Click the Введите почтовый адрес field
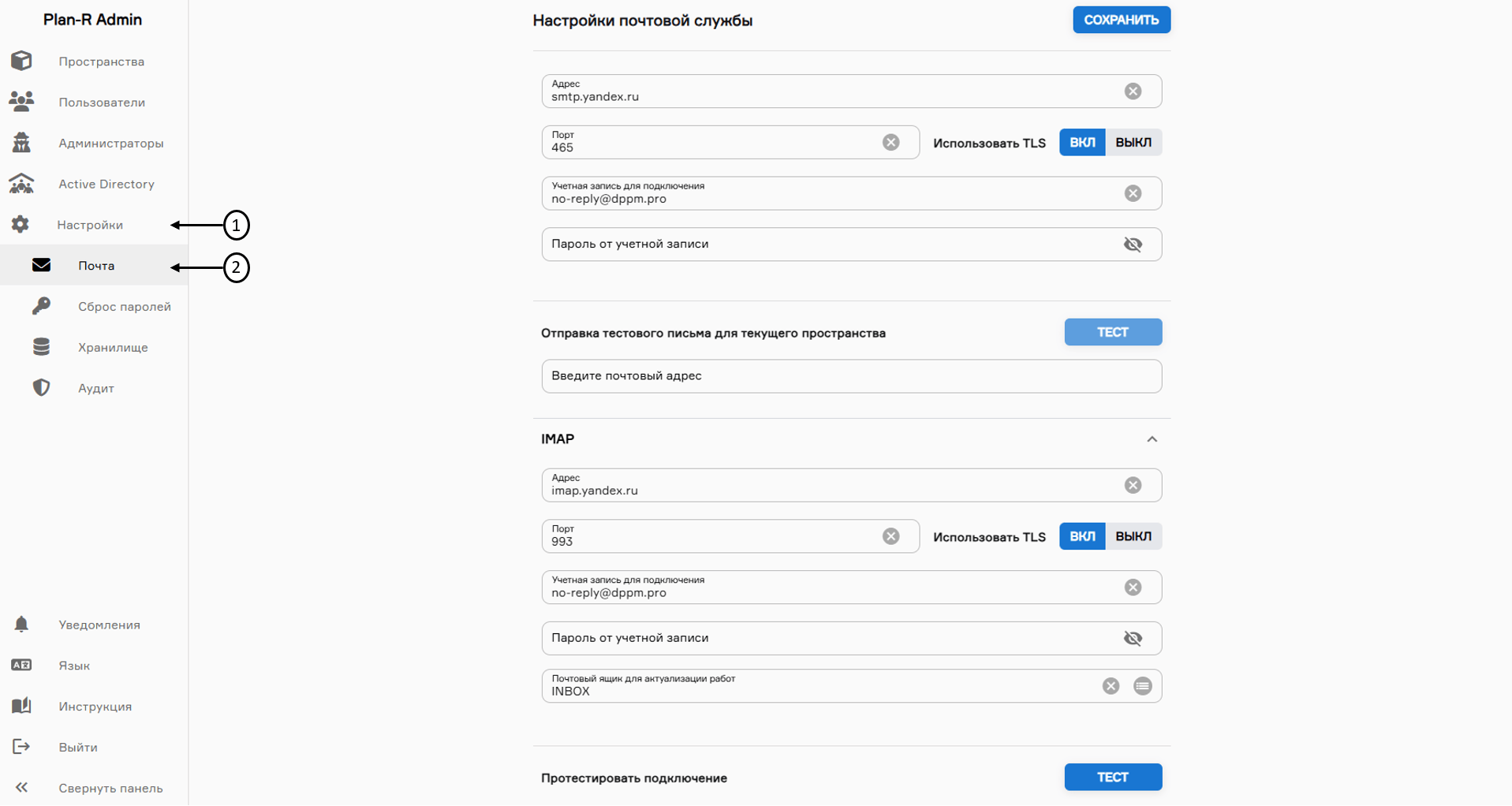Image resolution: width=1512 pixels, height=806 pixels. [x=850, y=376]
